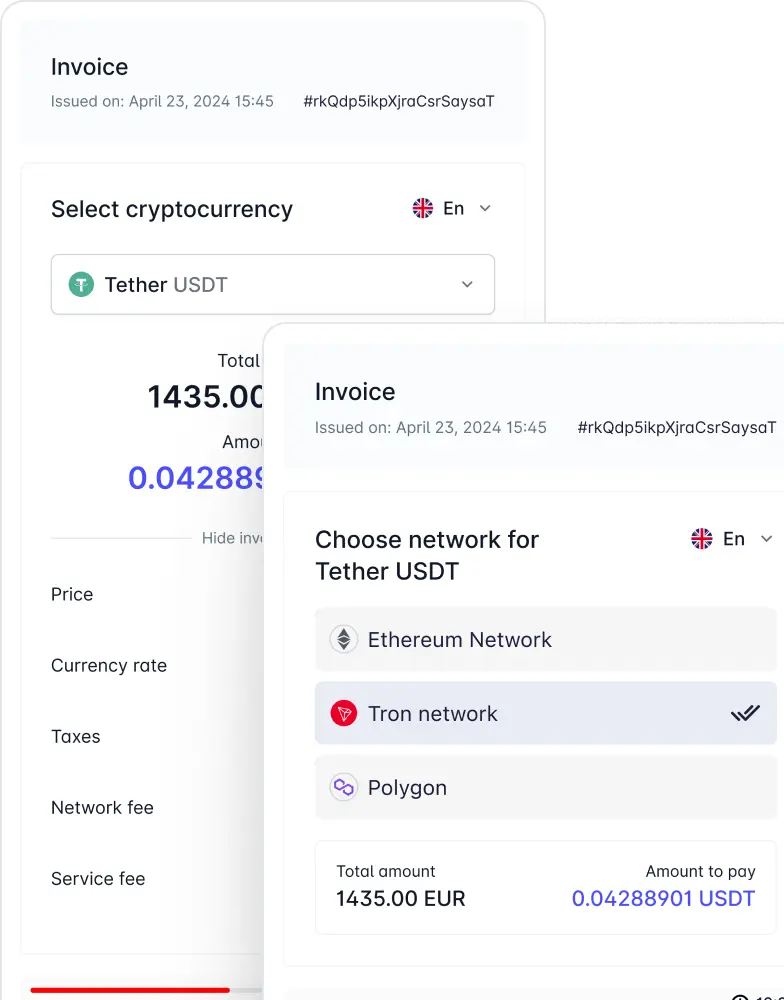Click the red progress bar

click(130, 990)
